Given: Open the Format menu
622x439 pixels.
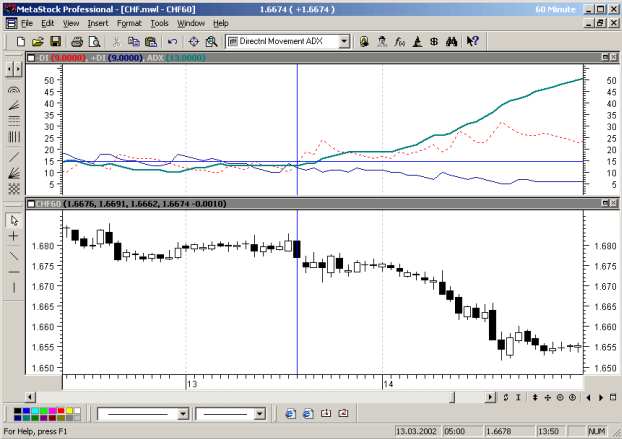Looking at the screenshot, I should click(129, 23).
